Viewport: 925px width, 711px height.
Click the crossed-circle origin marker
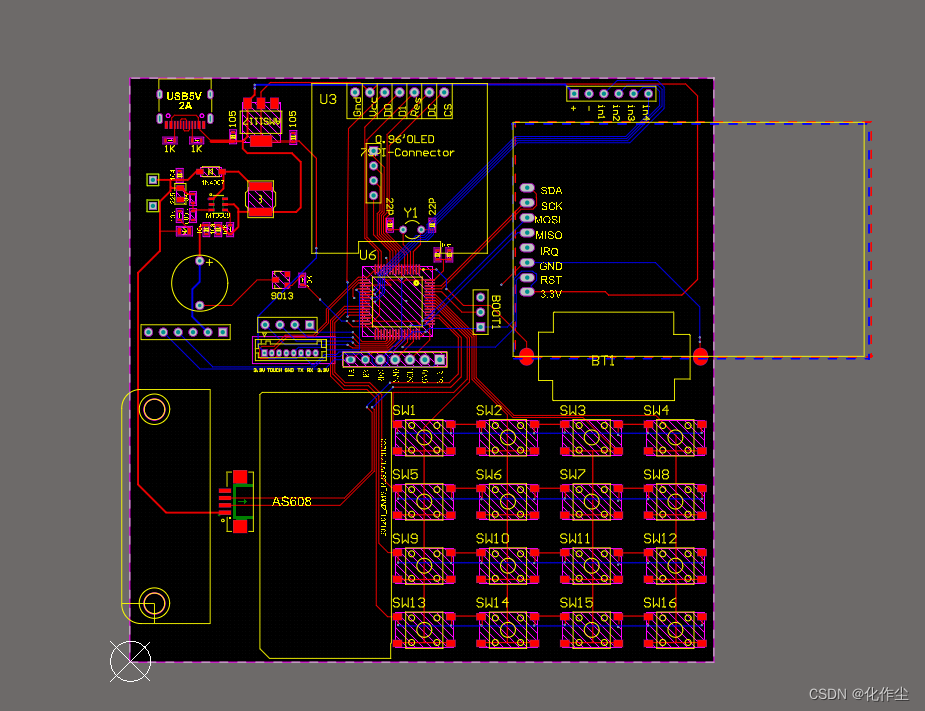(130, 661)
